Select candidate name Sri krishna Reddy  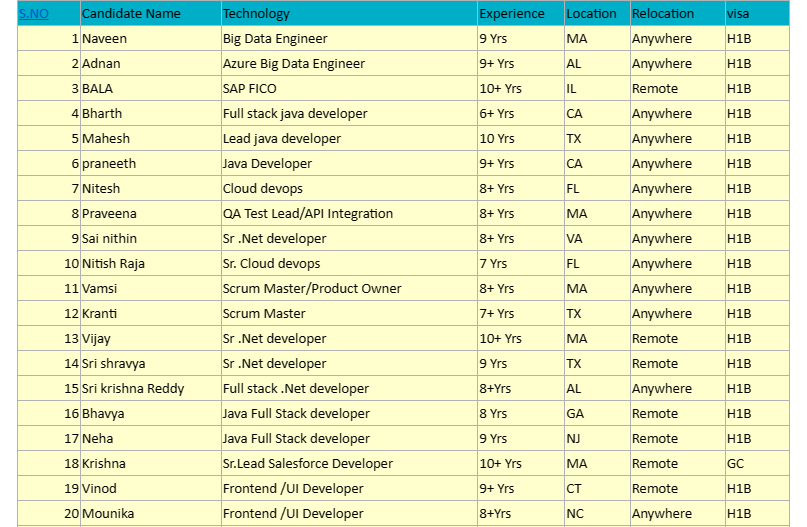click(133, 389)
